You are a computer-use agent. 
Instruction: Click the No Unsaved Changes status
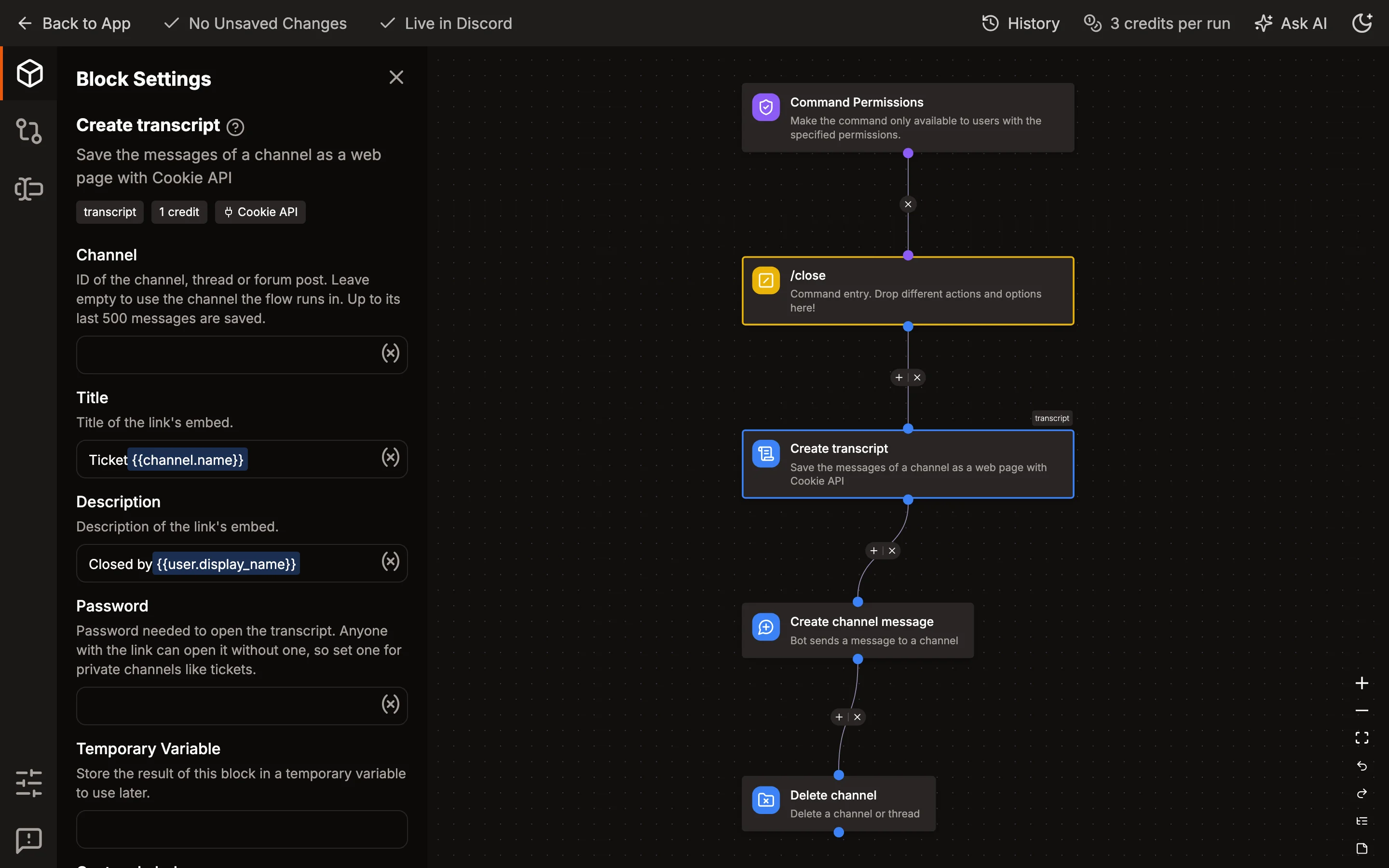pos(255,24)
